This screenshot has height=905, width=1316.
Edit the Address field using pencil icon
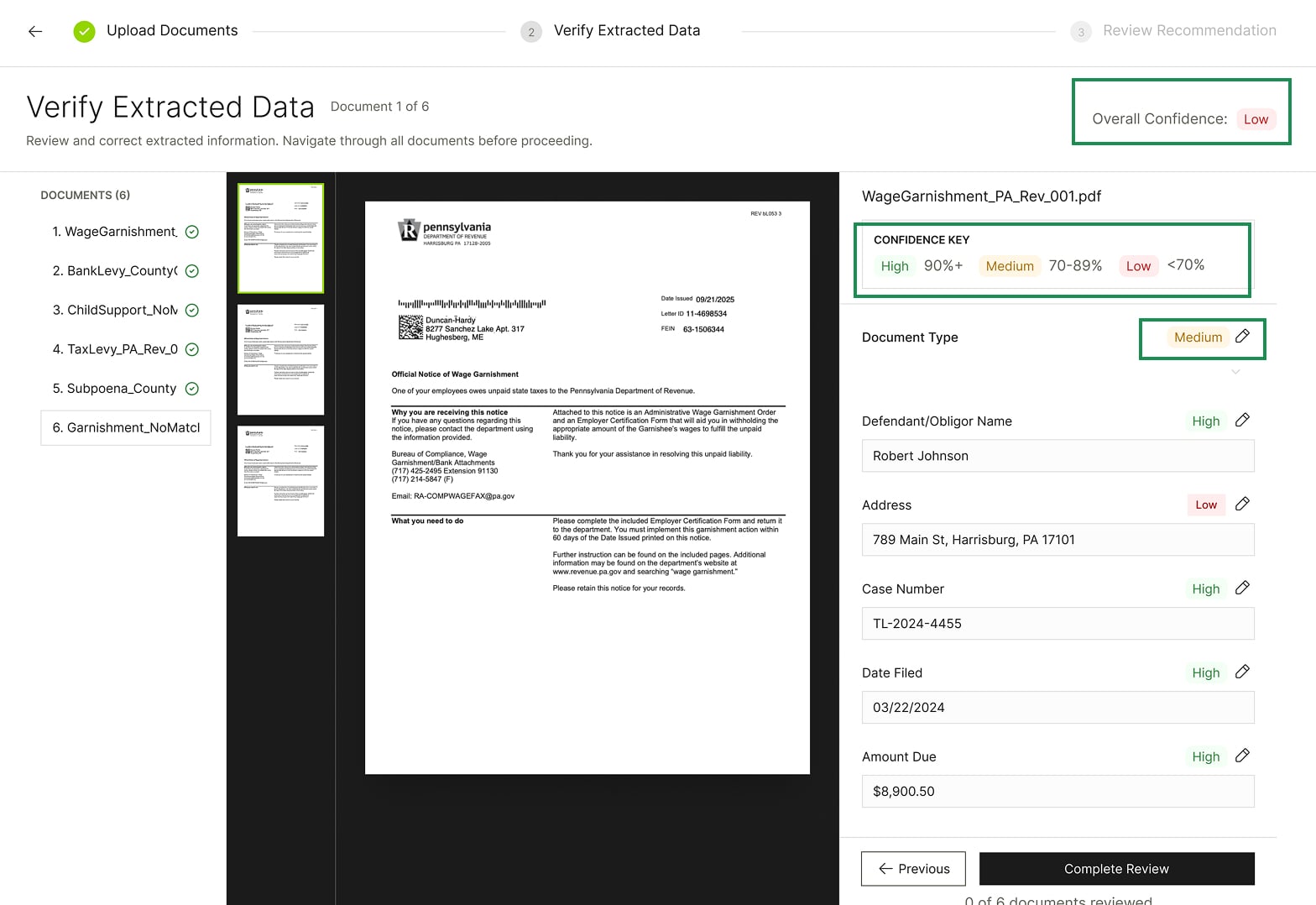click(x=1242, y=505)
